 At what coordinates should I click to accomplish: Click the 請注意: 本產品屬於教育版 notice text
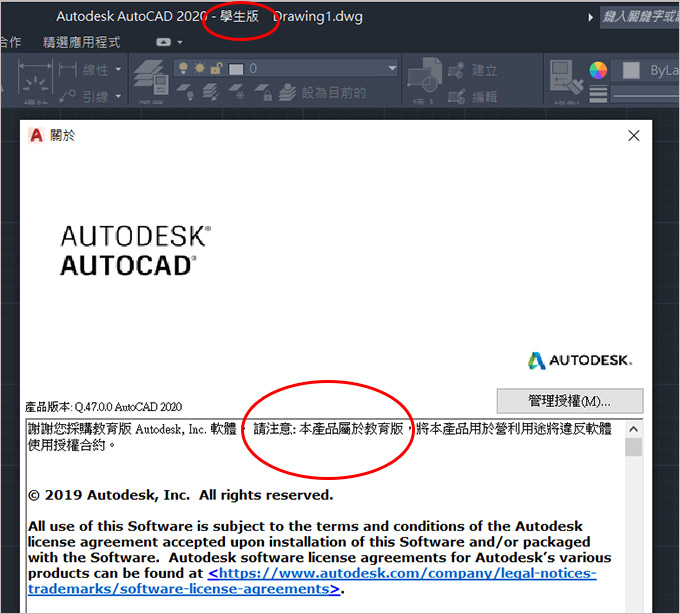coord(328,429)
